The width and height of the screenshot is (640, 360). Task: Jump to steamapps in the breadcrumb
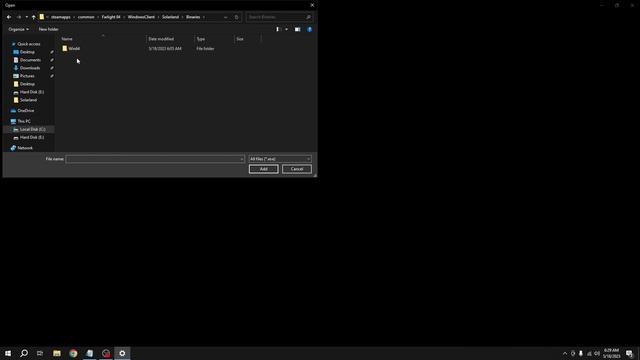pos(60,17)
